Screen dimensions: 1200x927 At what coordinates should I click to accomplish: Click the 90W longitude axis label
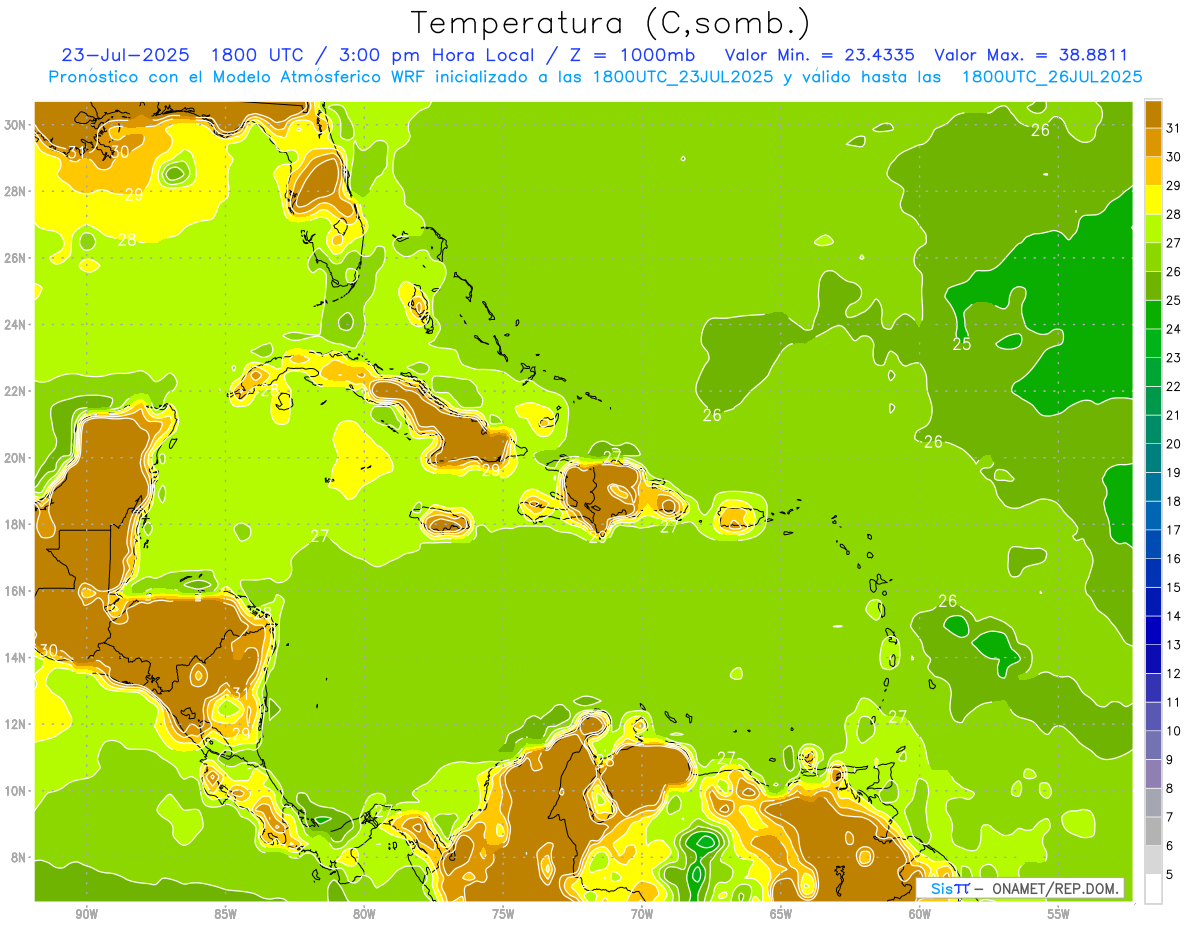coord(86,913)
